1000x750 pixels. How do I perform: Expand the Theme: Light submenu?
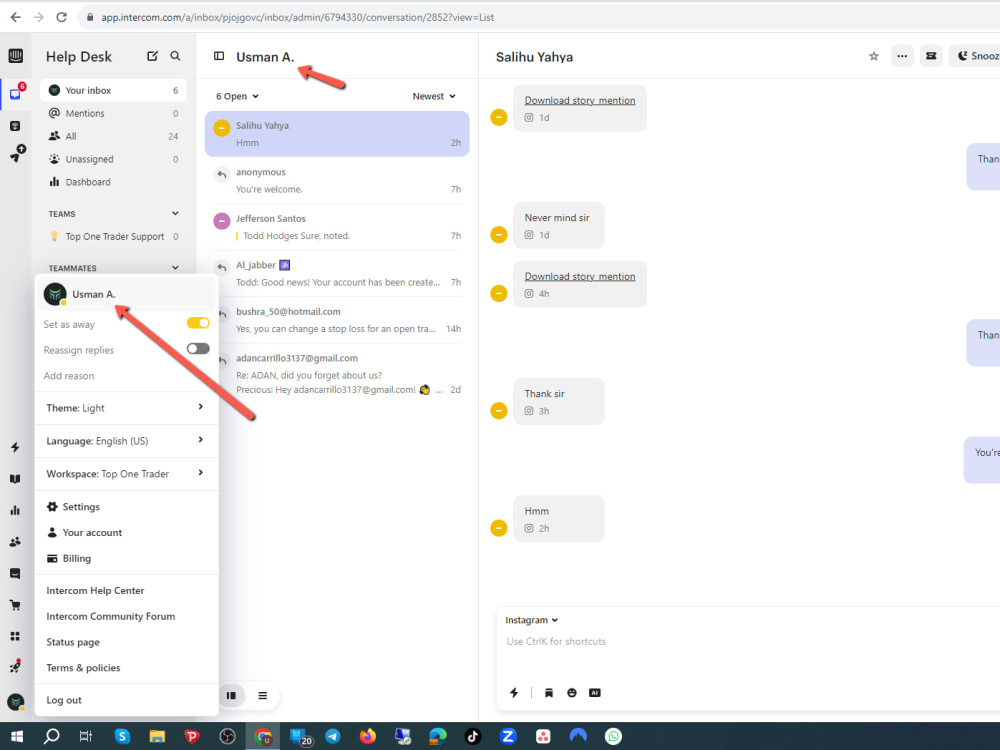coord(126,408)
